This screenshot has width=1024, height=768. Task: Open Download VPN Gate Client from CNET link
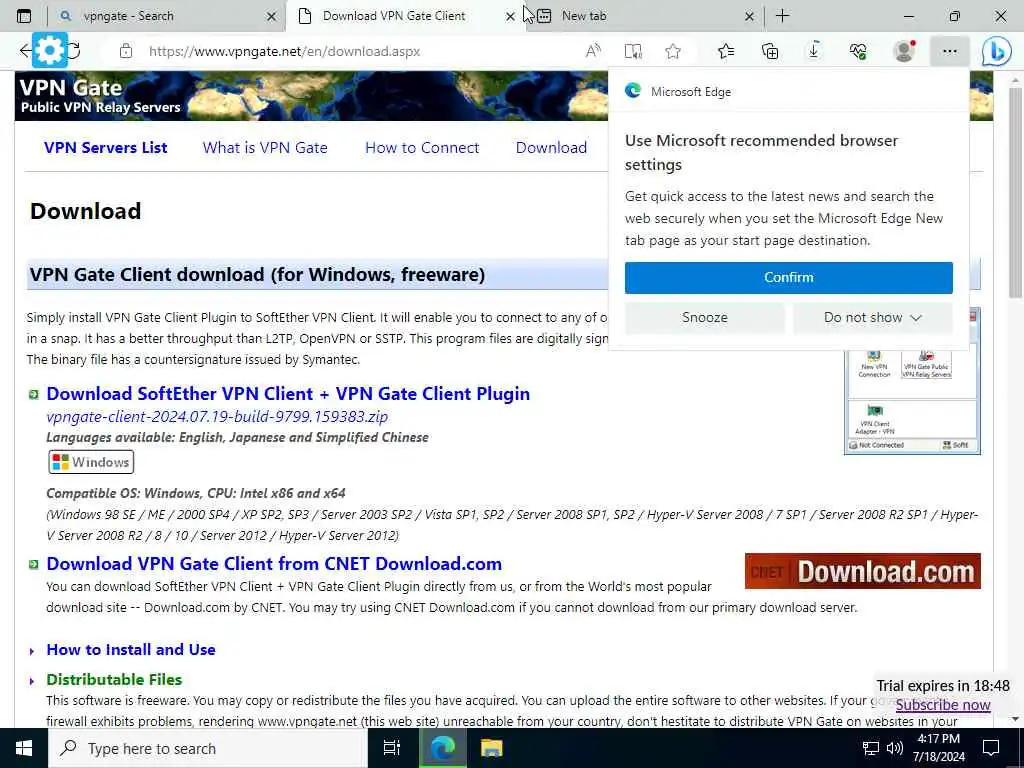pos(274,564)
